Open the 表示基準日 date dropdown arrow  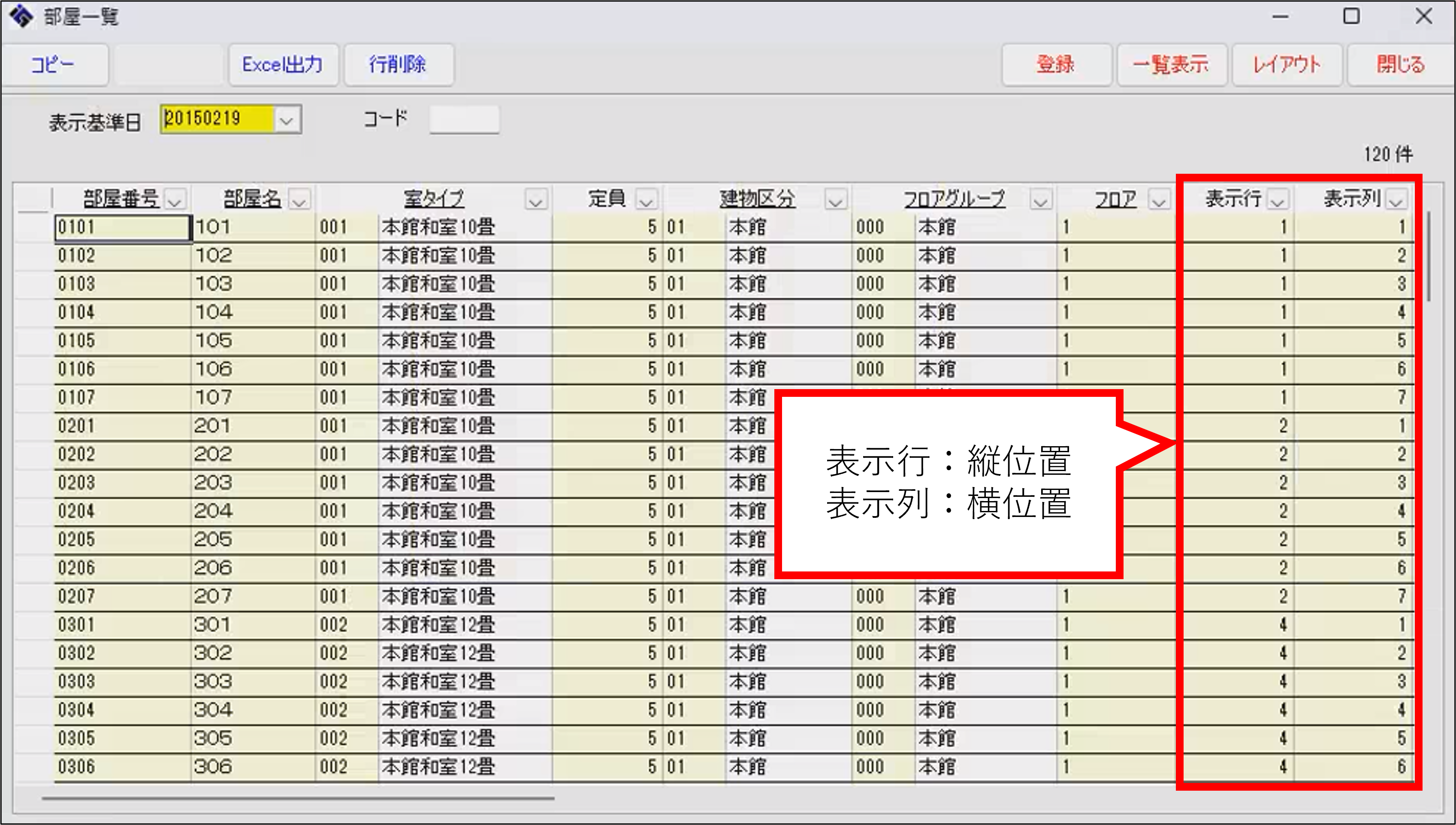click(287, 120)
